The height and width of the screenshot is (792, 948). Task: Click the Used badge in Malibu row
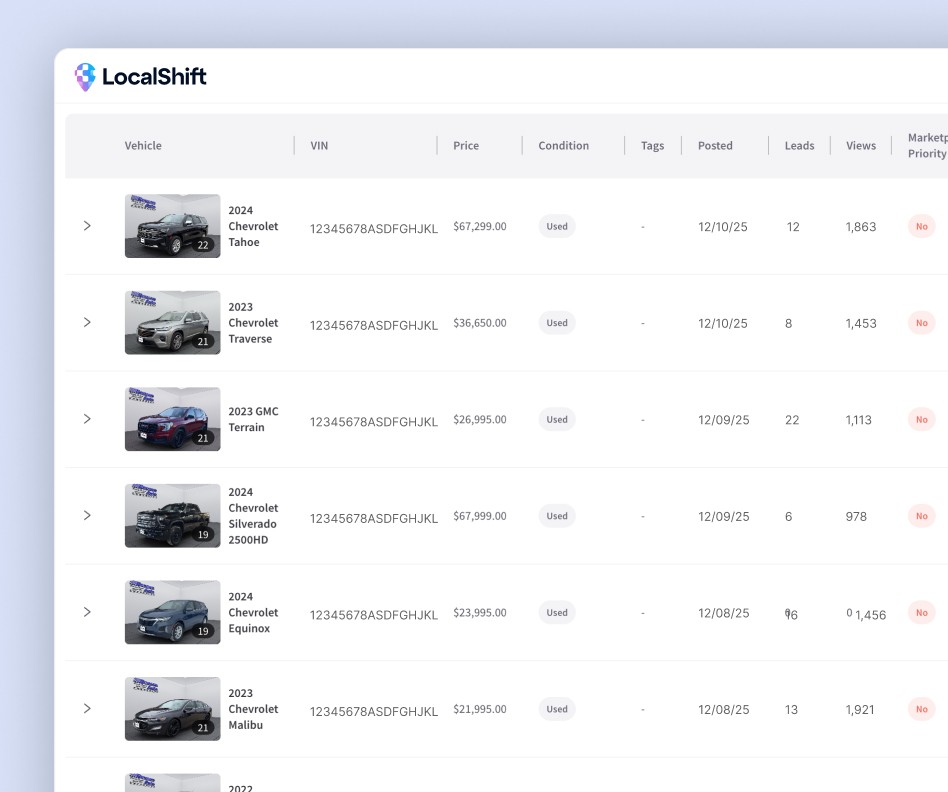pyautogui.click(x=557, y=709)
